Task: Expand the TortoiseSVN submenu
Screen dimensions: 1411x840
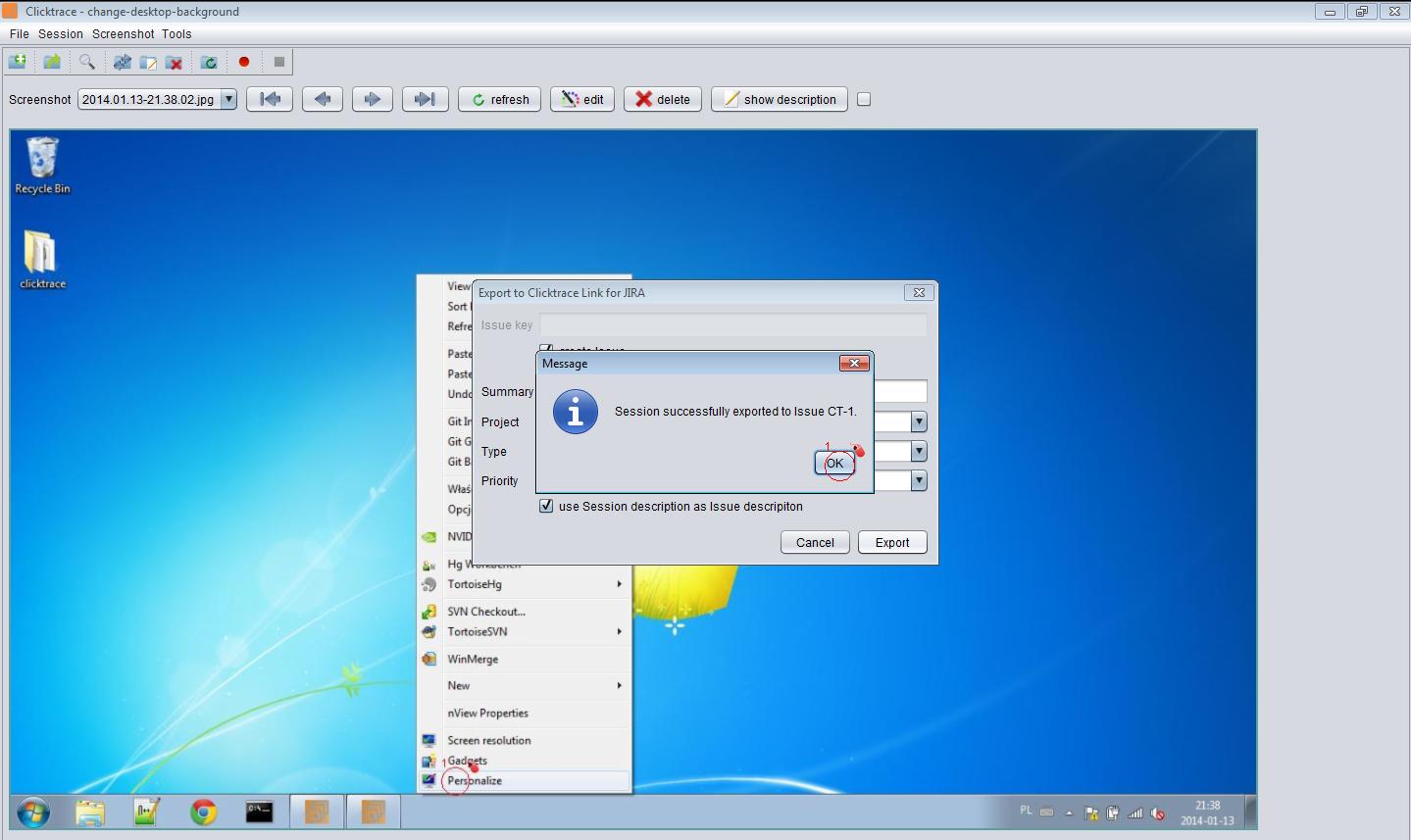Action: click(x=525, y=632)
